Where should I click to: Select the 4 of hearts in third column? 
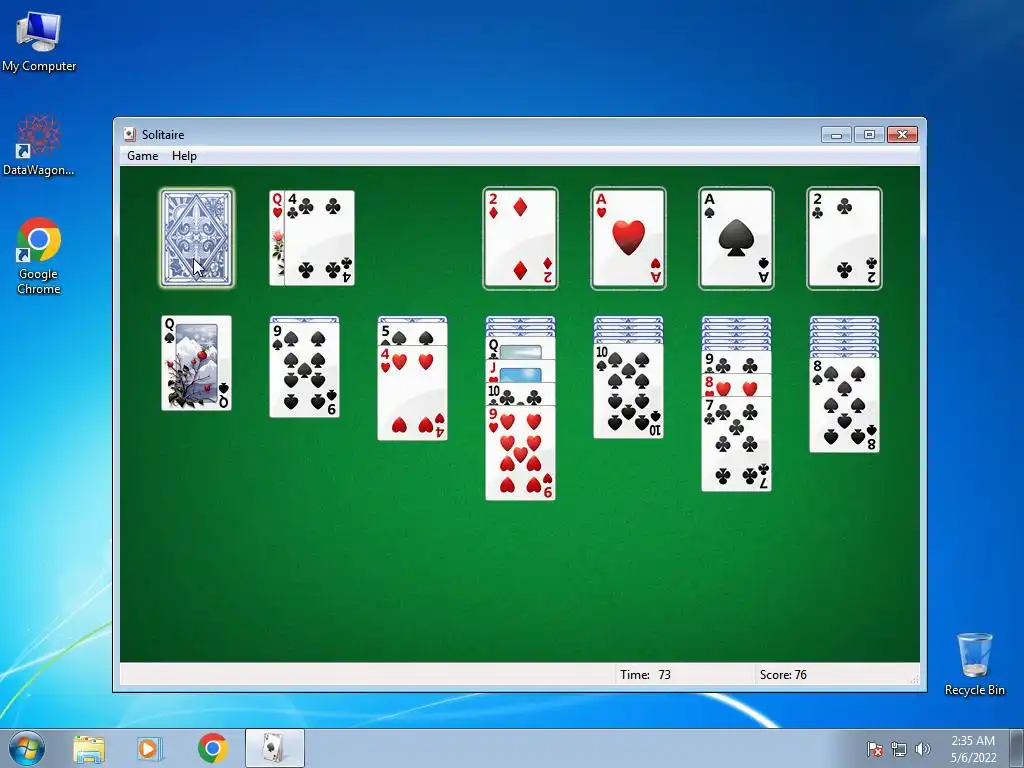413,394
